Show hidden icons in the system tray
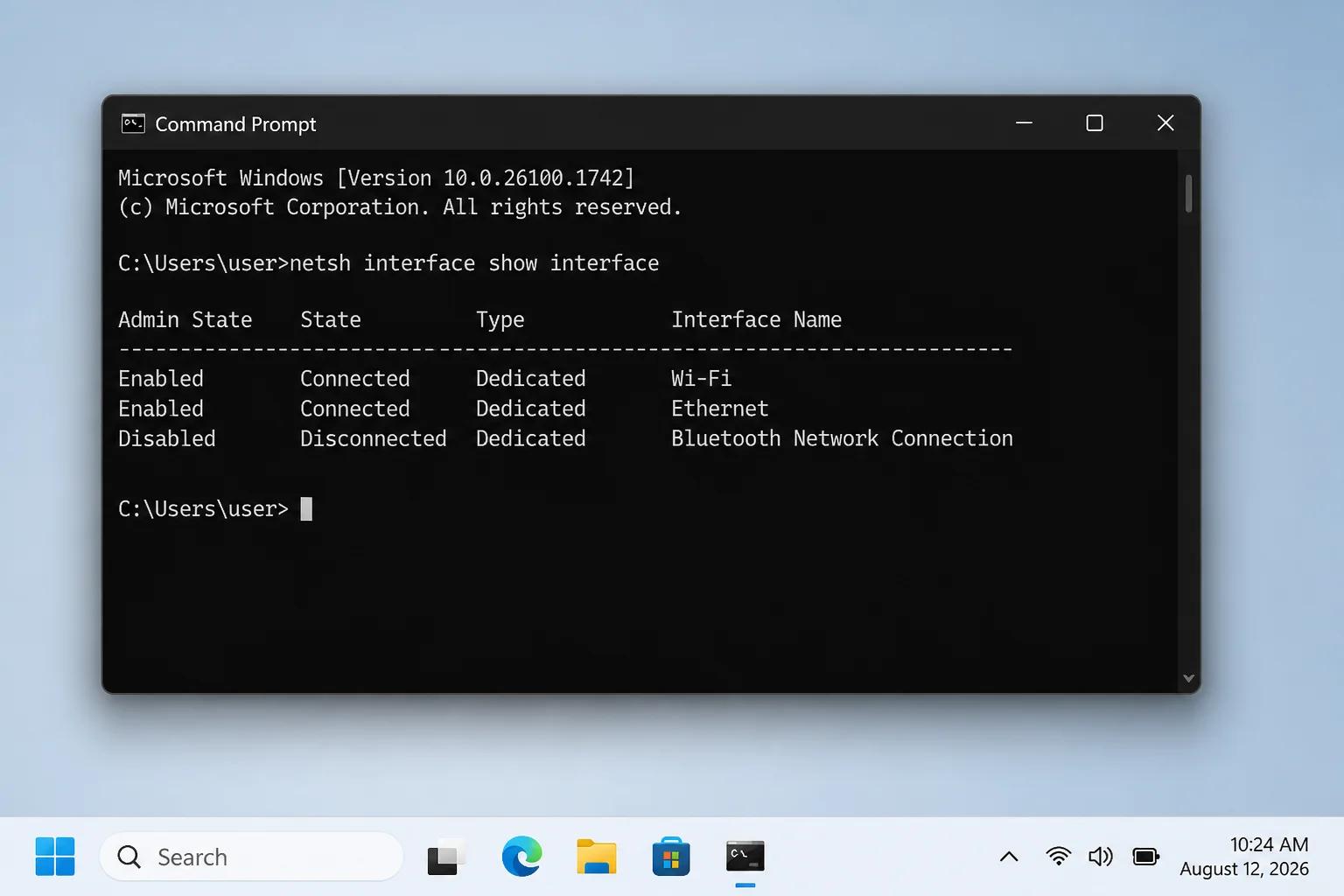Screen dimensions: 1344x896 pyautogui.click(x=1009, y=857)
